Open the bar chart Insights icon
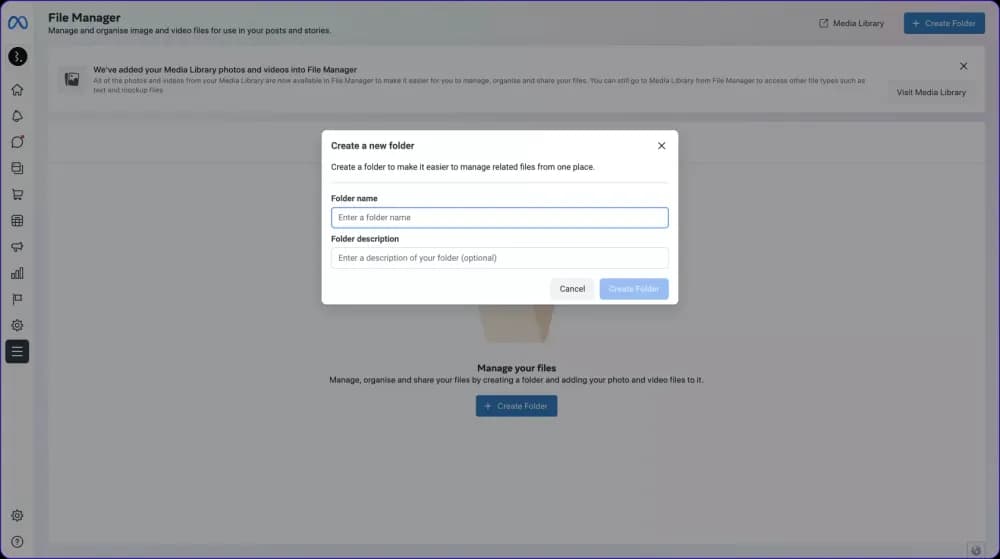Image resolution: width=1000 pixels, height=559 pixels. tap(17, 273)
